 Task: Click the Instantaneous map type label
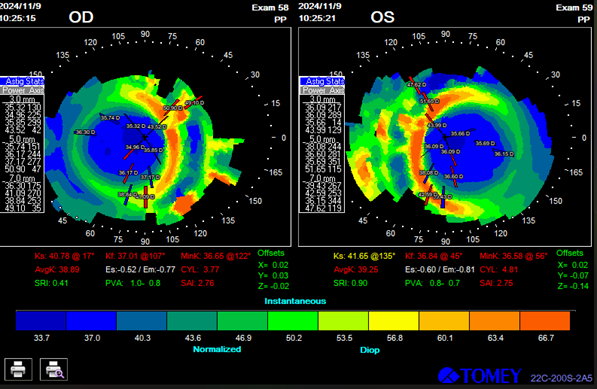click(295, 301)
